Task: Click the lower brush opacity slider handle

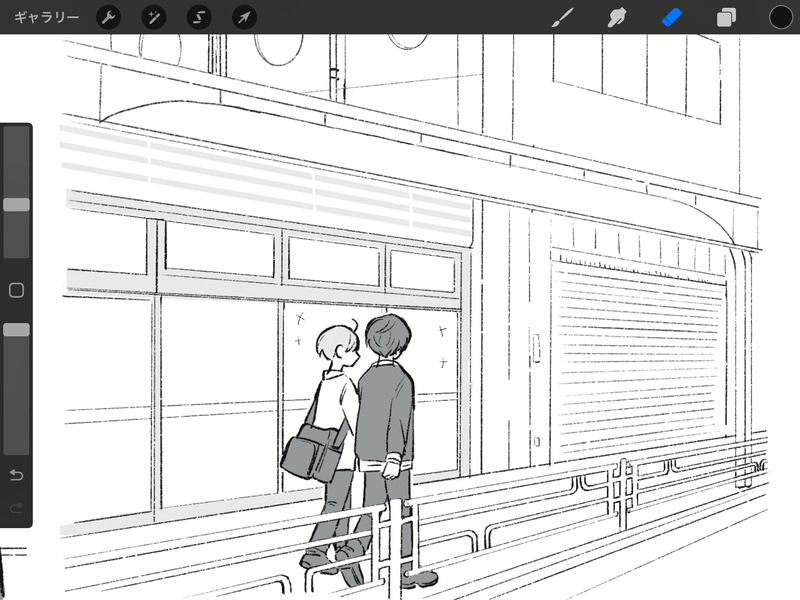Action: click(x=16, y=330)
